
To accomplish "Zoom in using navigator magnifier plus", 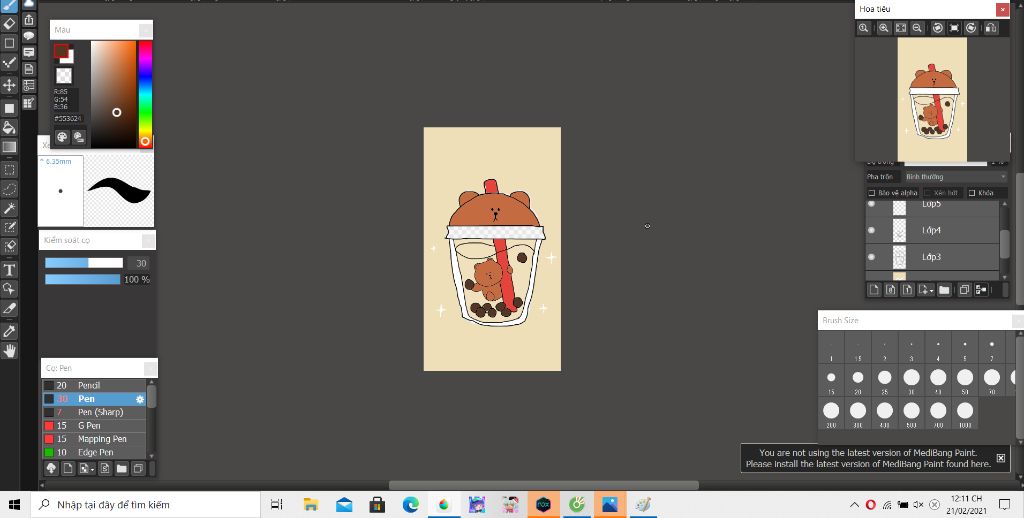I will (884, 28).
